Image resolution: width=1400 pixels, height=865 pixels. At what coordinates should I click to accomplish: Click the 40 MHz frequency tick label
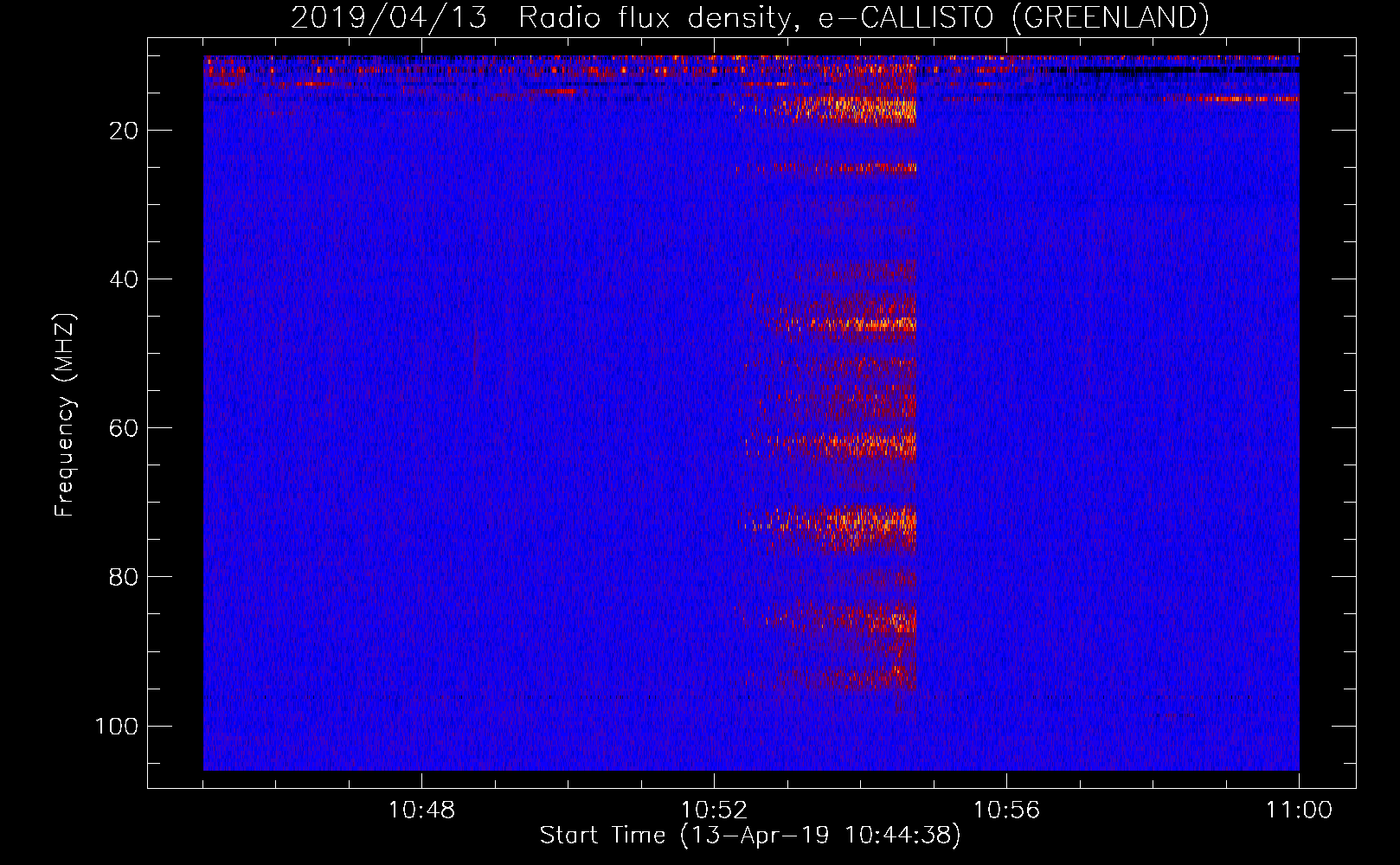click(124, 279)
